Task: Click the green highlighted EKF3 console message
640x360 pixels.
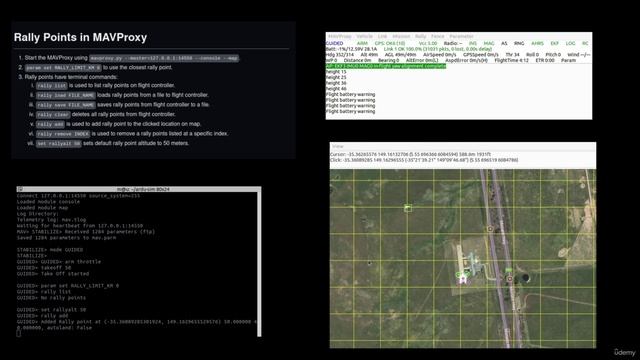Action: click(386, 66)
